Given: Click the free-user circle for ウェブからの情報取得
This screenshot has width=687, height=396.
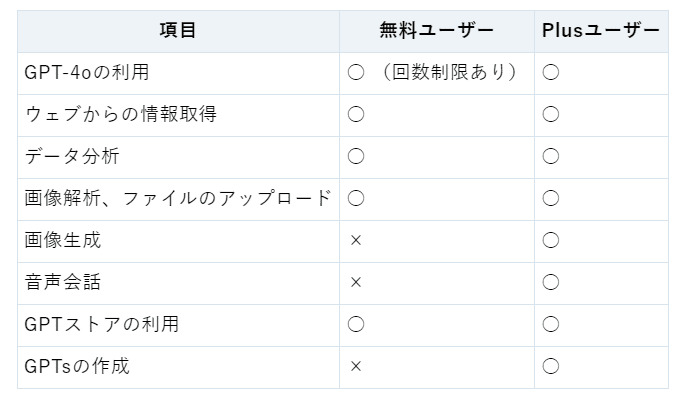Looking at the screenshot, I should point(356,114).
